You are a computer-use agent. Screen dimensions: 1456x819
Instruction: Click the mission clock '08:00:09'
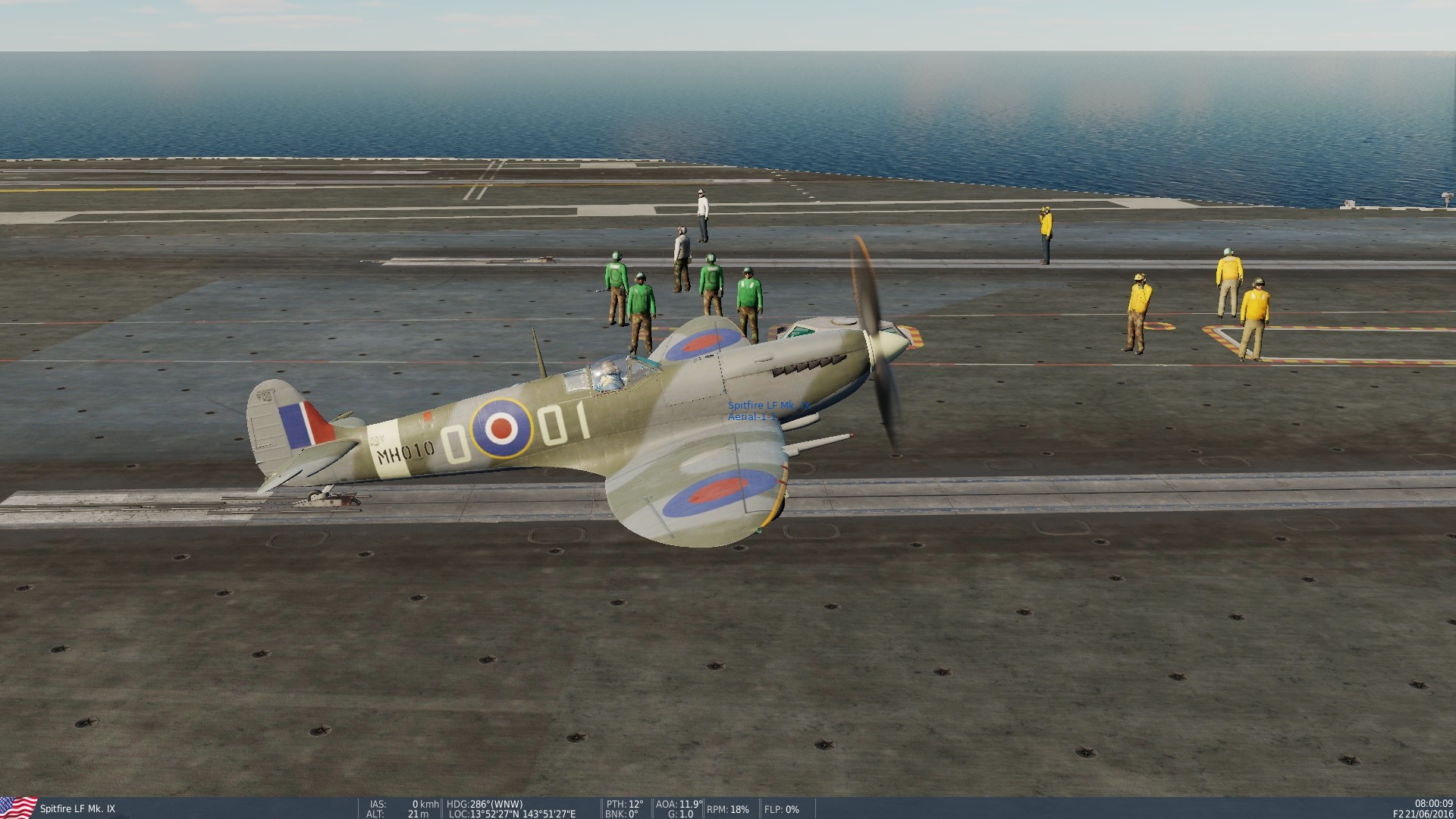1433,802
